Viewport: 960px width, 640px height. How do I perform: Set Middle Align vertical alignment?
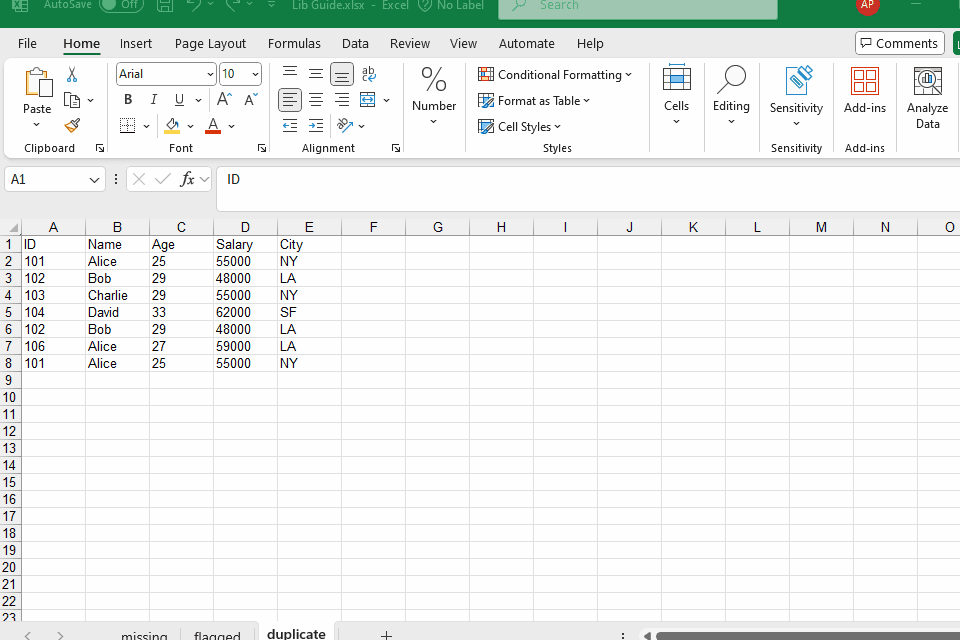click(x=316, y=73)
